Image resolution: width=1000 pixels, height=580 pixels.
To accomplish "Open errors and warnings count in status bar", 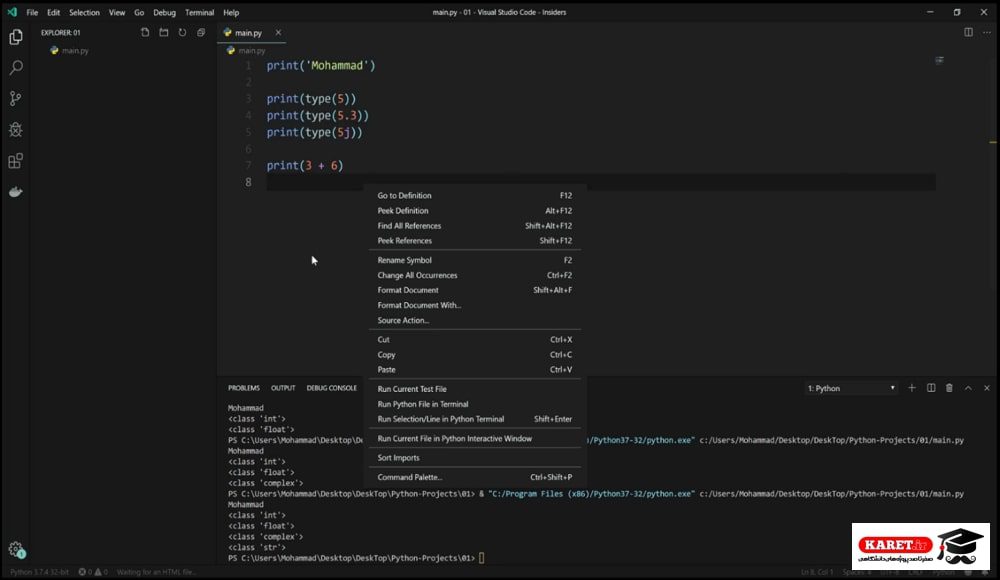I will click(x=93, y=572).
